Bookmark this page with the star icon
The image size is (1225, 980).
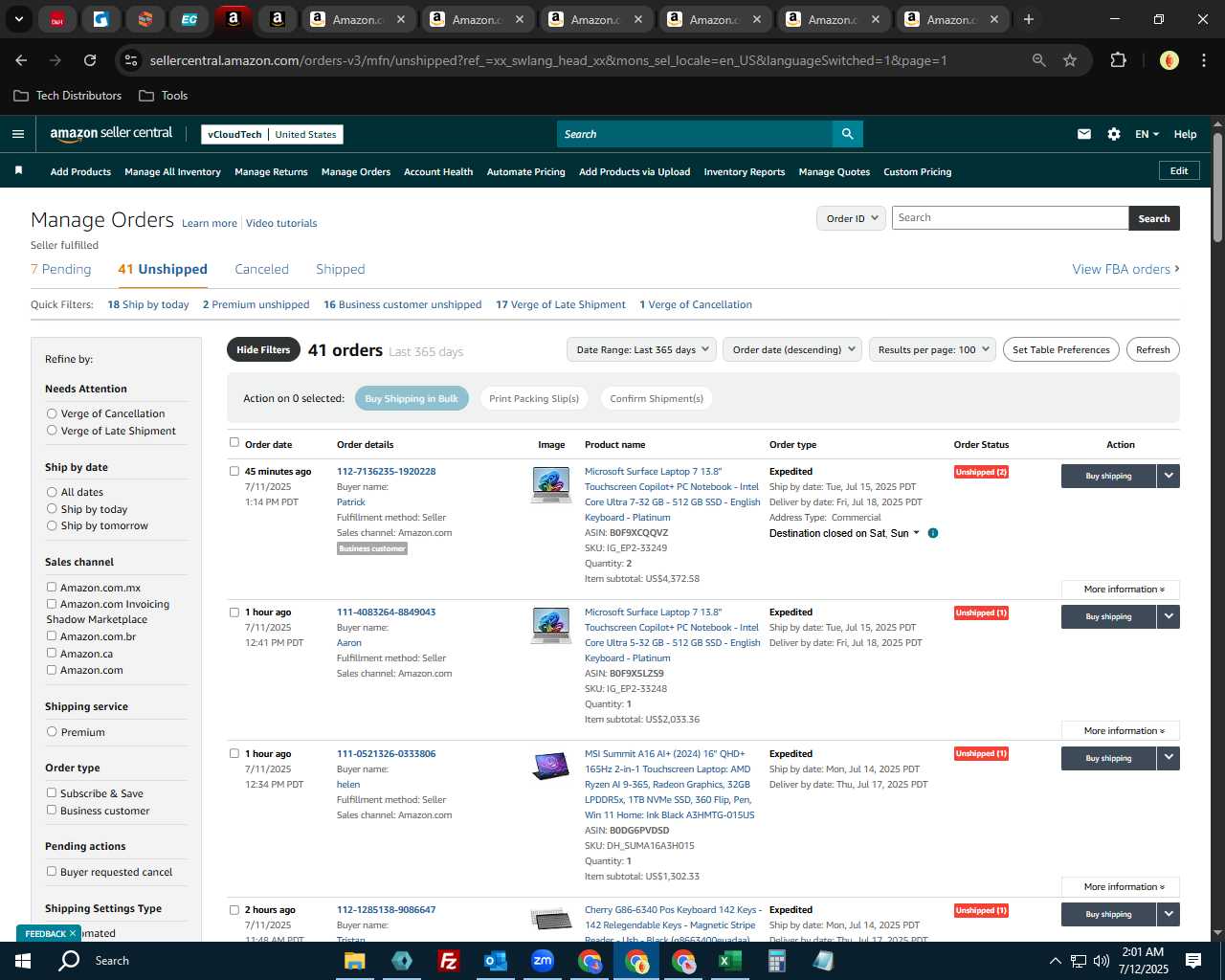1070,60
